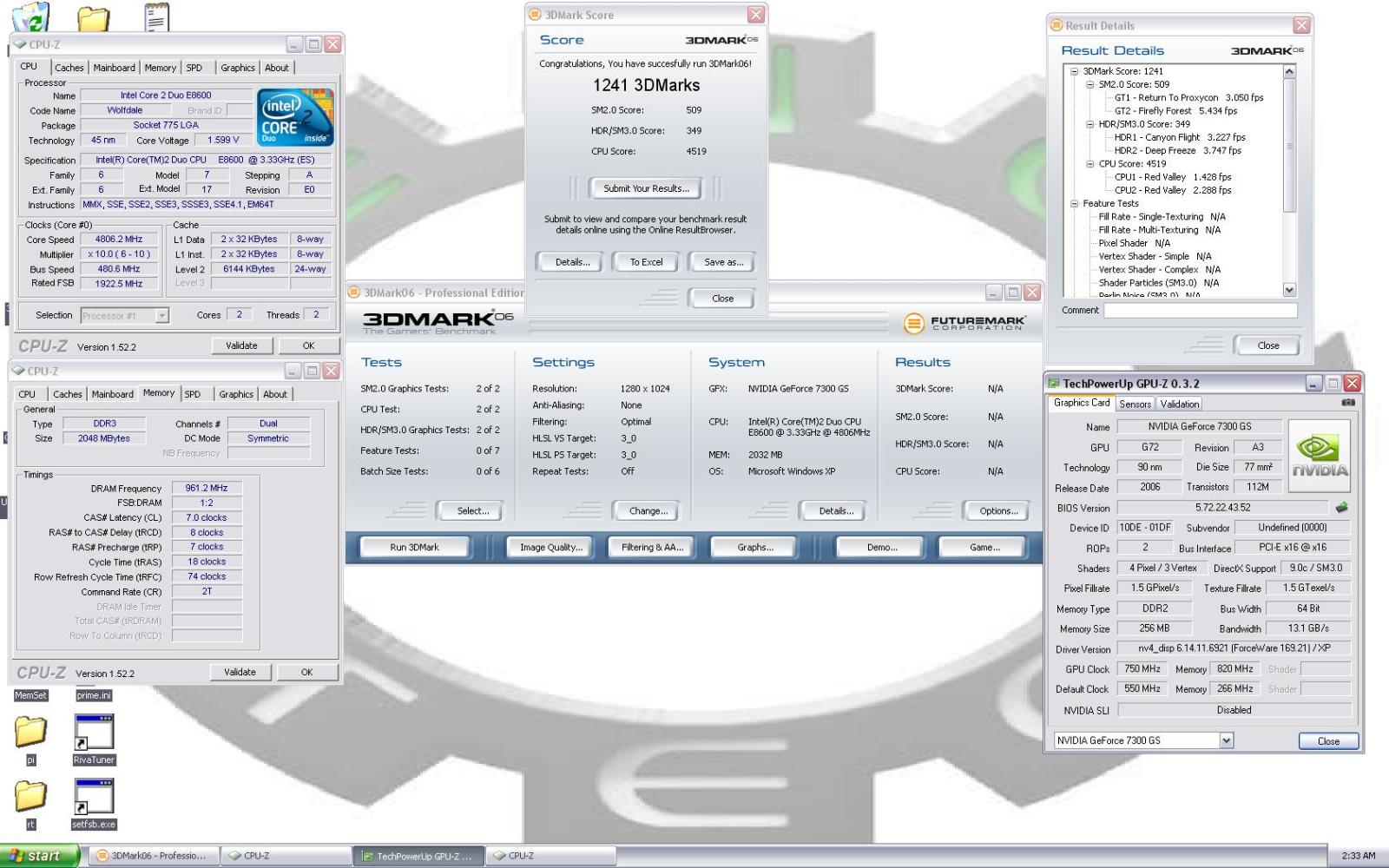Open Filtering & AA... settings
1389x868 pixels.
tap(652, 548)
